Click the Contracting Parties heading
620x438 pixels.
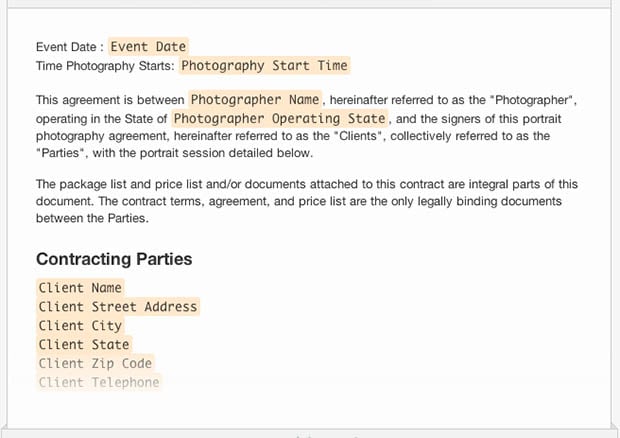(114, 259)
